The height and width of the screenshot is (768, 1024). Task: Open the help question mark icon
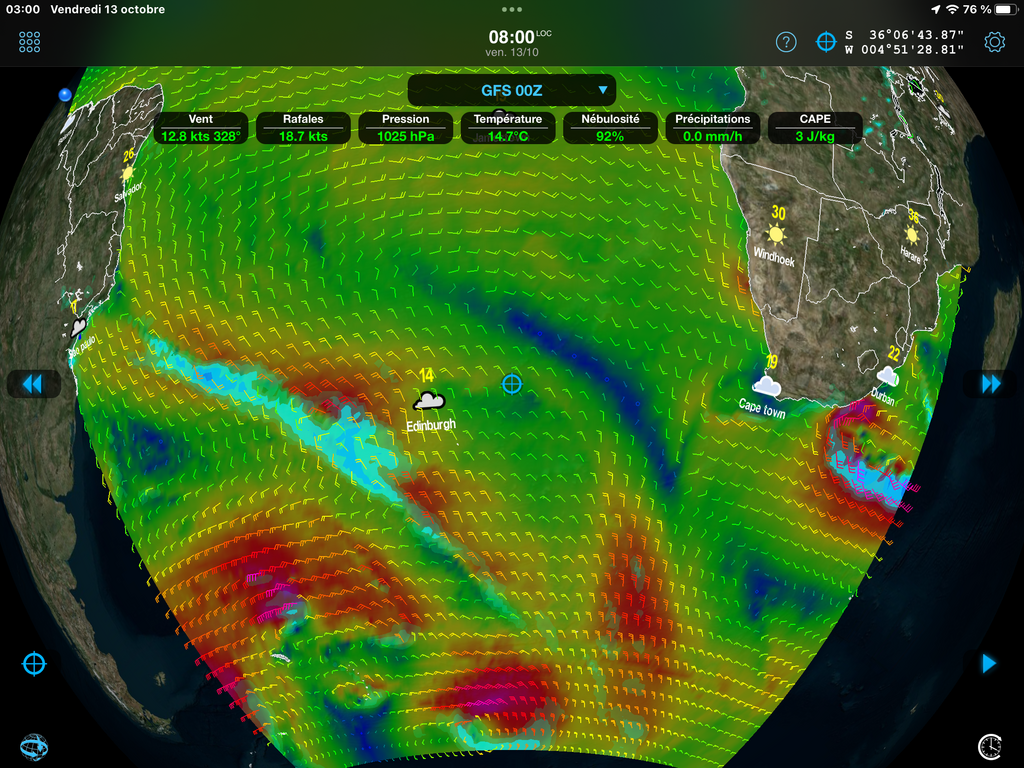point(786,42)
